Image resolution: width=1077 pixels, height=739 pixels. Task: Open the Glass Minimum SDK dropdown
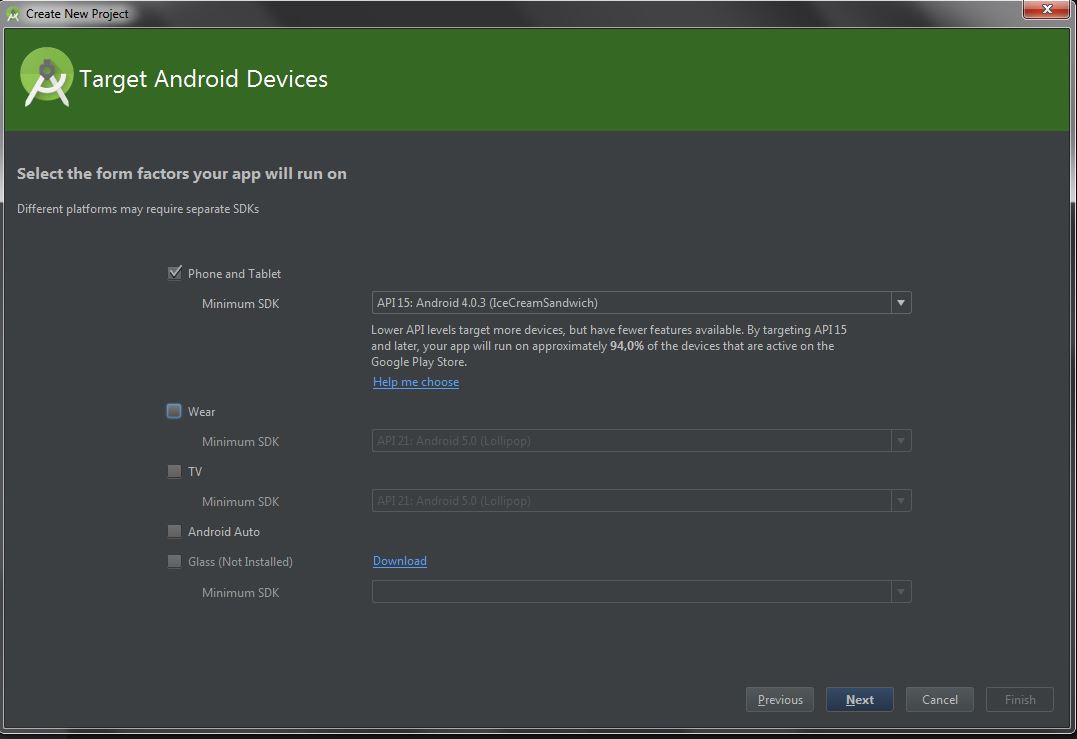900,592
